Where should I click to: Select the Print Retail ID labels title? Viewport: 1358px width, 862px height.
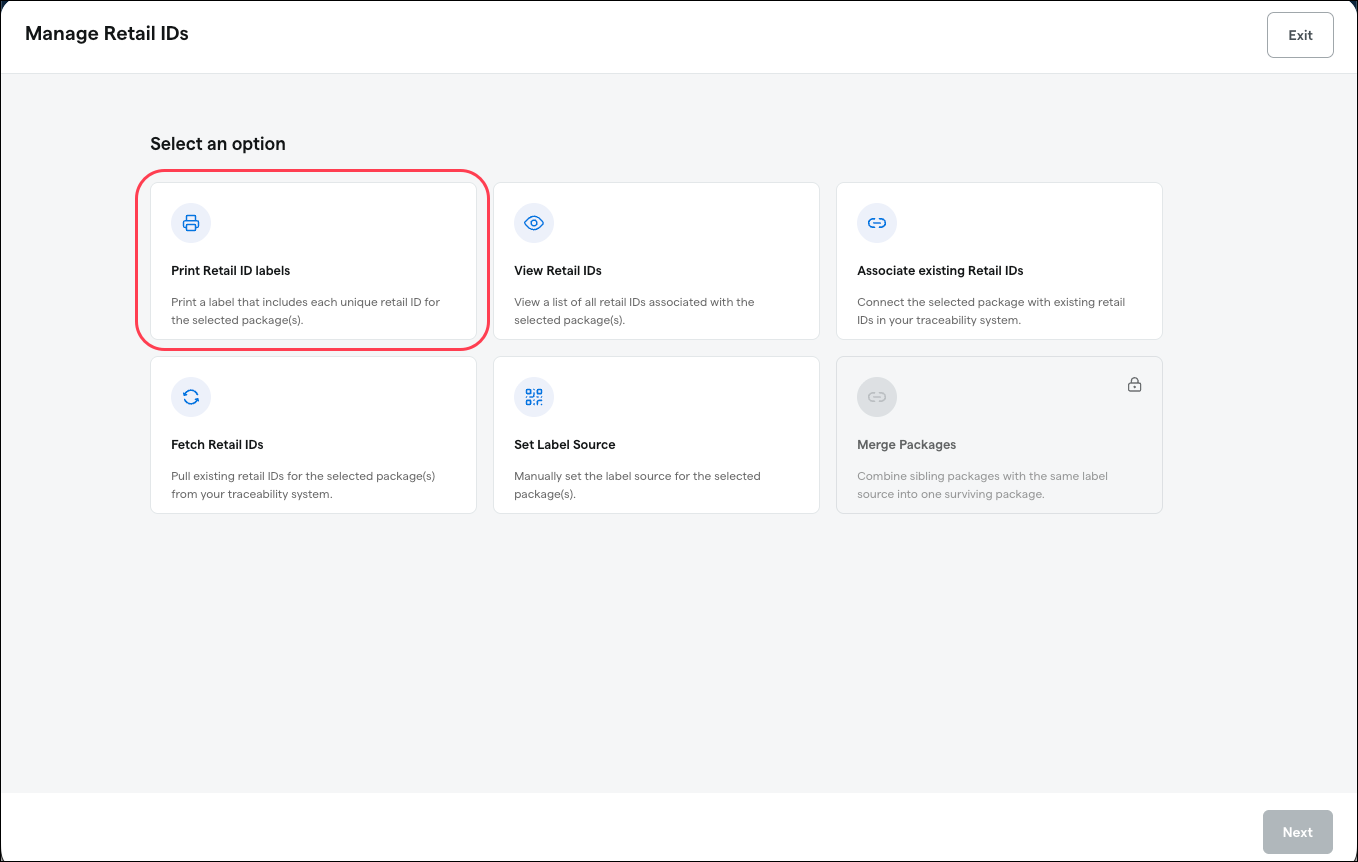point(231,271)
